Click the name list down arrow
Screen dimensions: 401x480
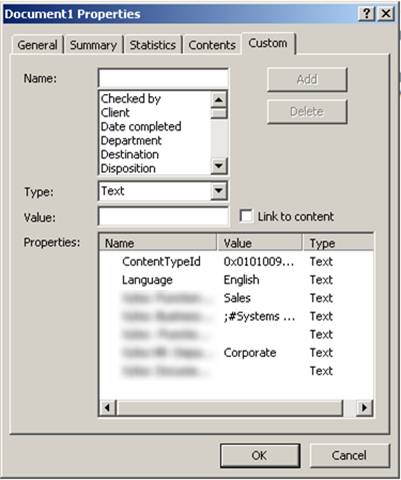219,166
